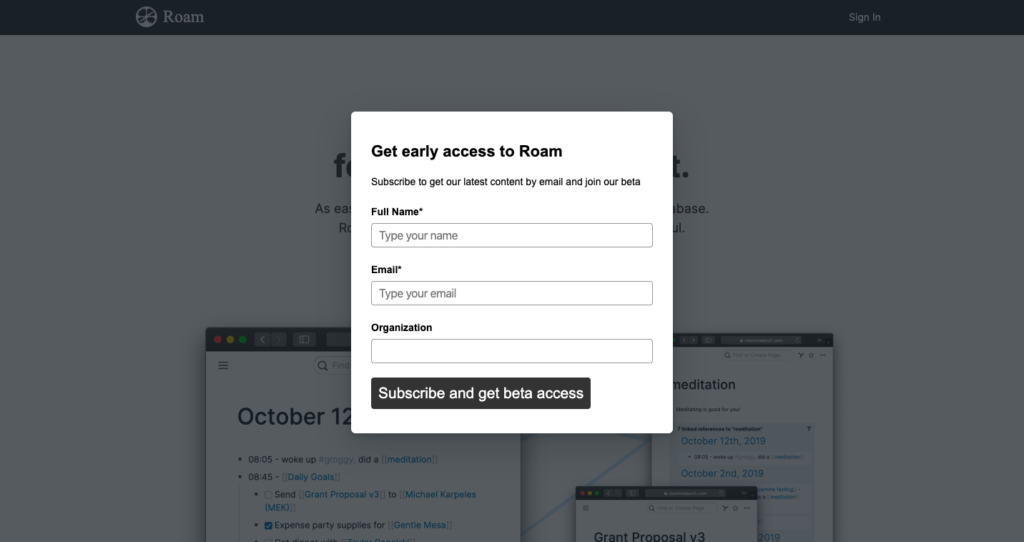Click the Roam logo icon in header

pos(146,17)
